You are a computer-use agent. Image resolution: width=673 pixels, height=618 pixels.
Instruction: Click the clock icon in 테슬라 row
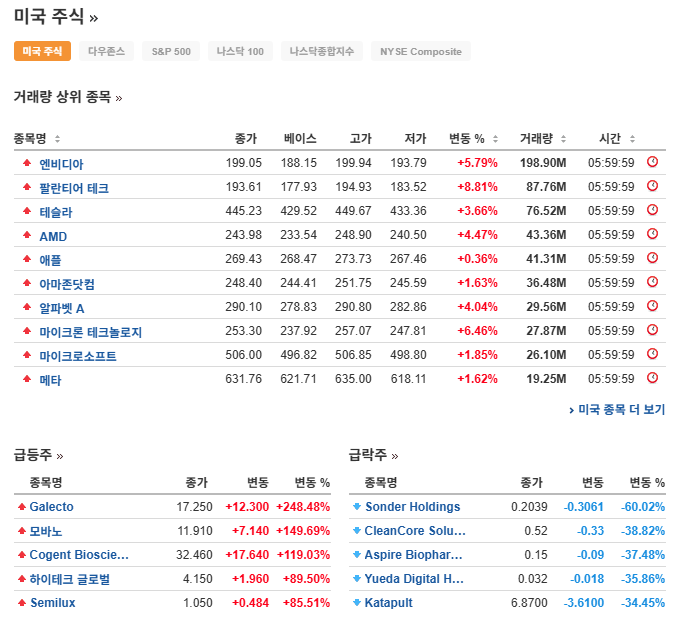(652, 210)
